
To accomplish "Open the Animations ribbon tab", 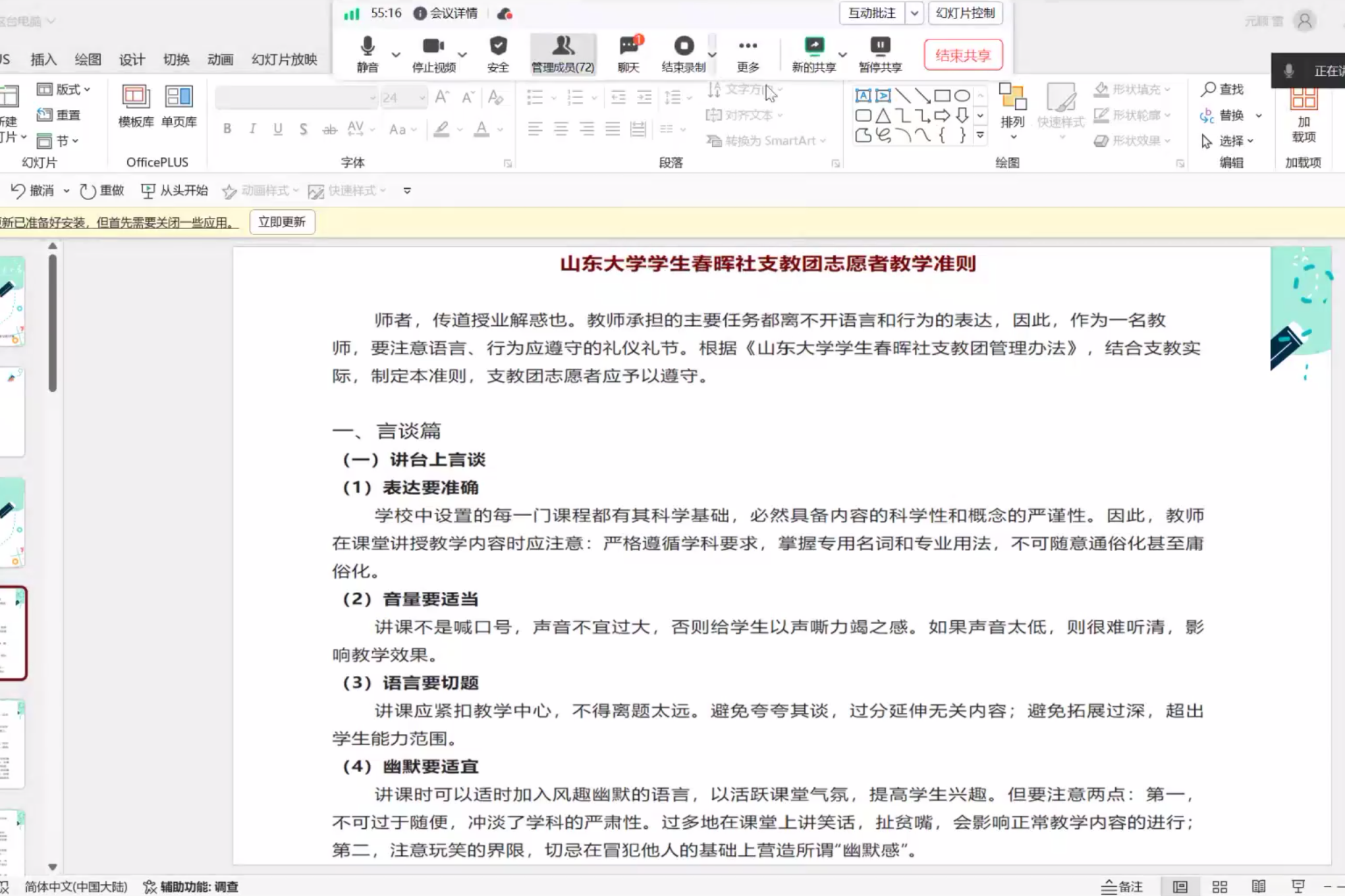I will click(x=220, y=59).
